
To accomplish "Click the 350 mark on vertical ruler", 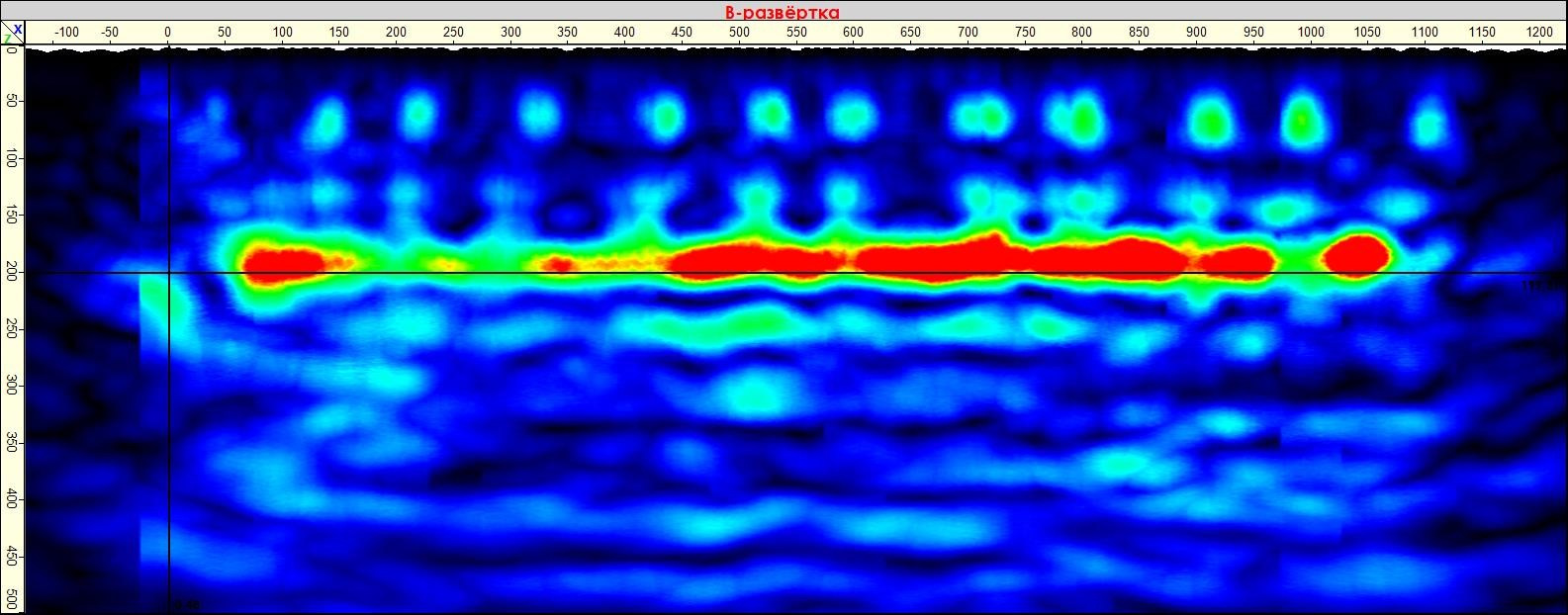I will pos(11,444).
